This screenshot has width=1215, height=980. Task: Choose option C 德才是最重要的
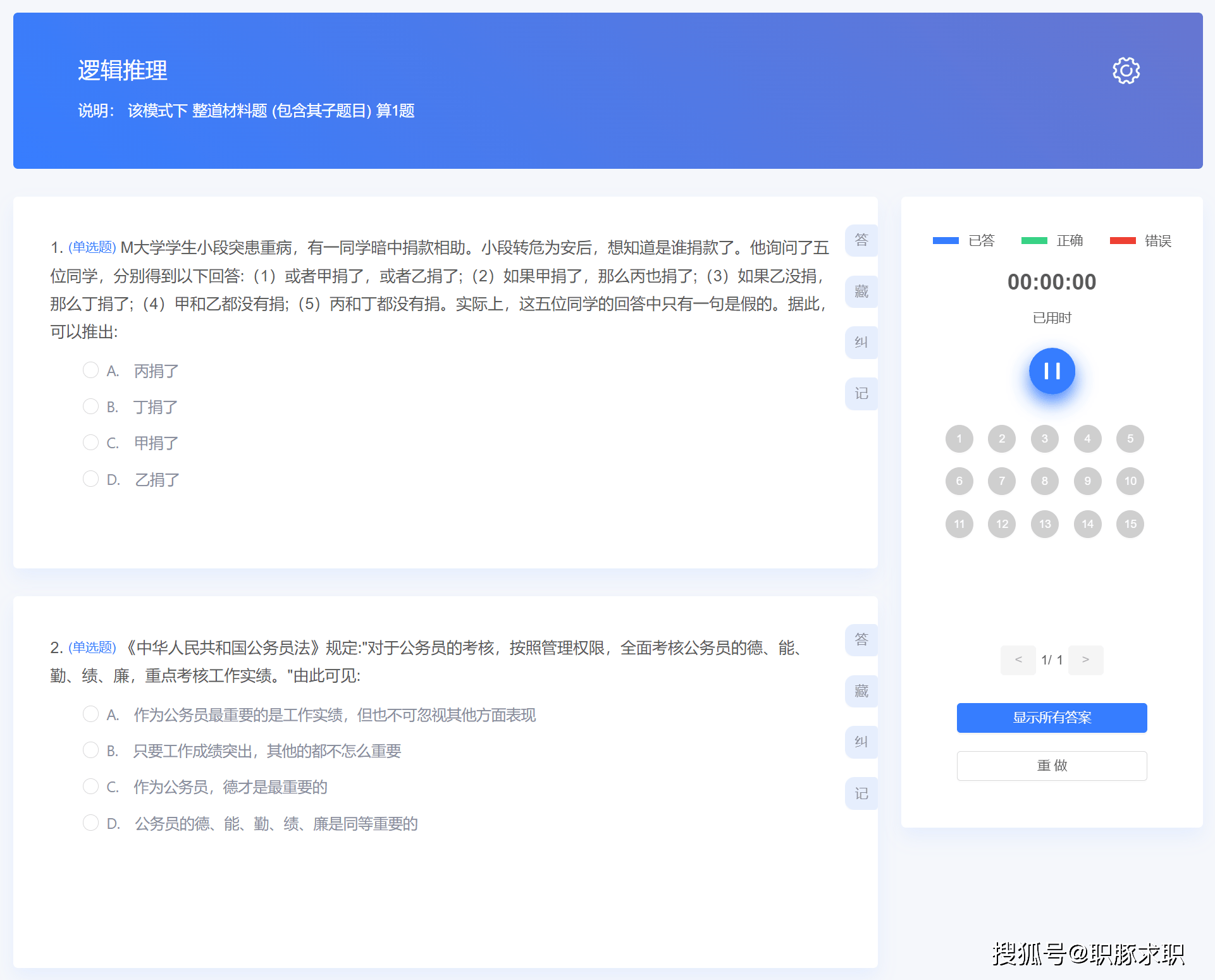pyautogui.click(x=91, y=787)
